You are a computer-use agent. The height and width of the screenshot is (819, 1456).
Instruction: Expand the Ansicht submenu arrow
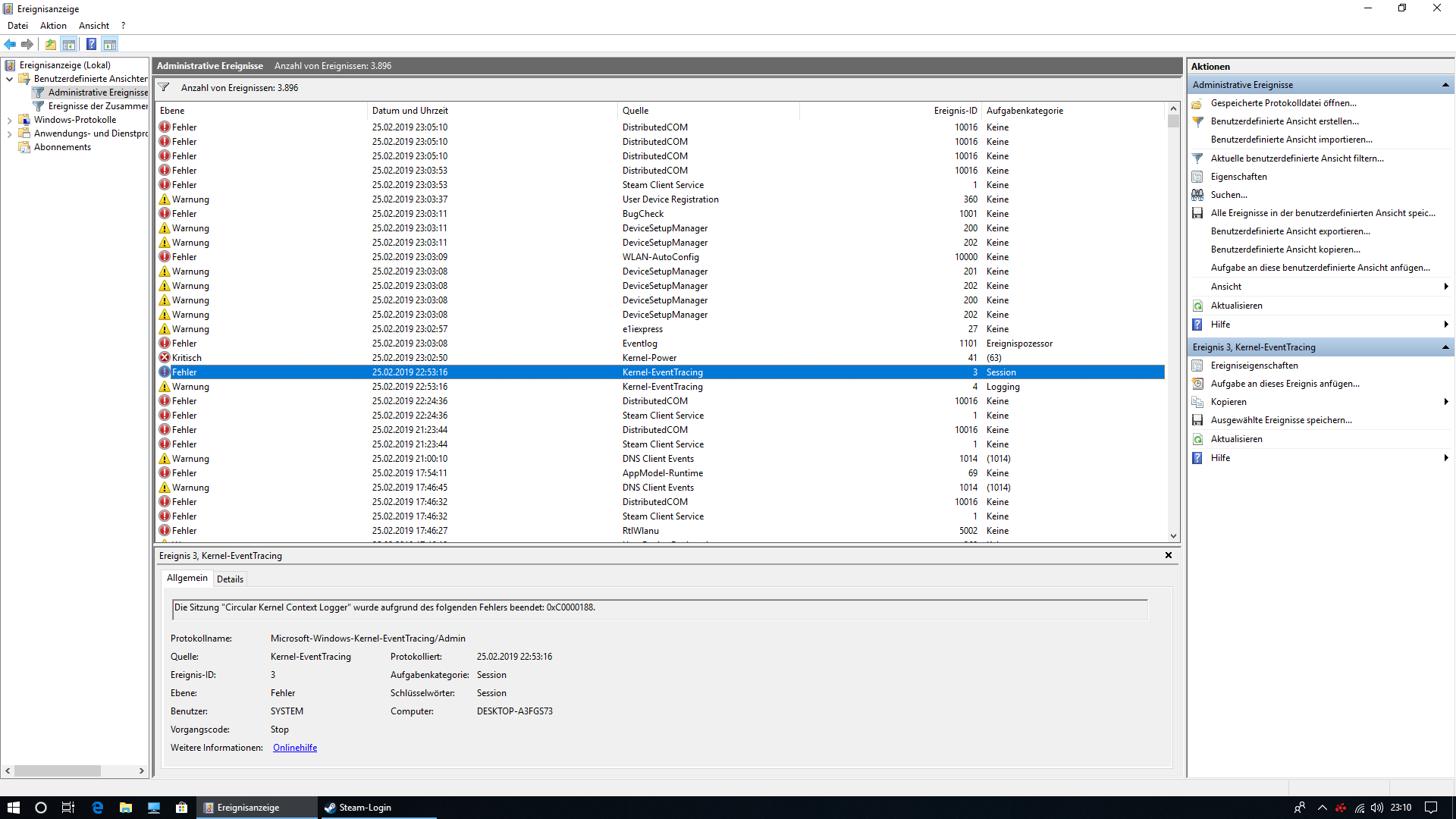1446,287
